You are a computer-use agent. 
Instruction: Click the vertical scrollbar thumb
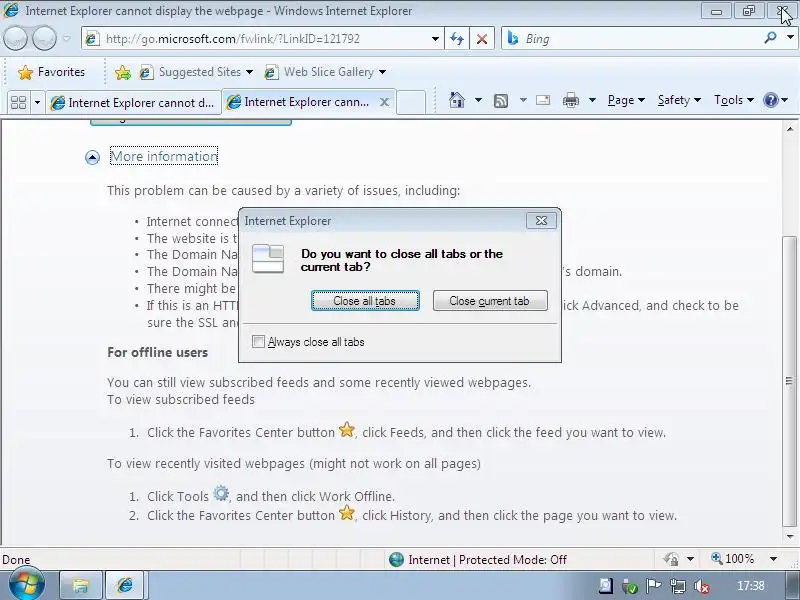(789, 382)
